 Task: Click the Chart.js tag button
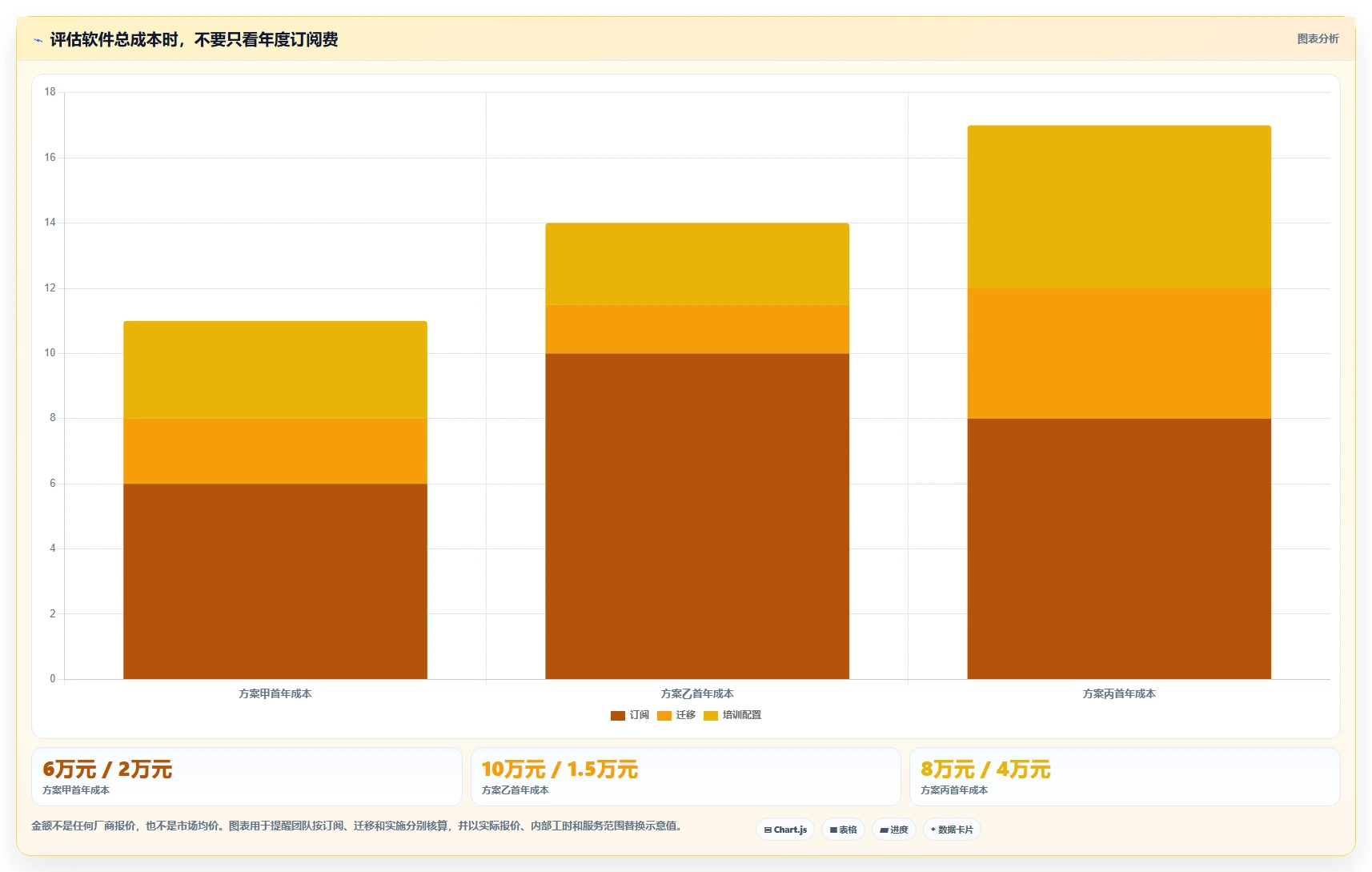point(785,830)
